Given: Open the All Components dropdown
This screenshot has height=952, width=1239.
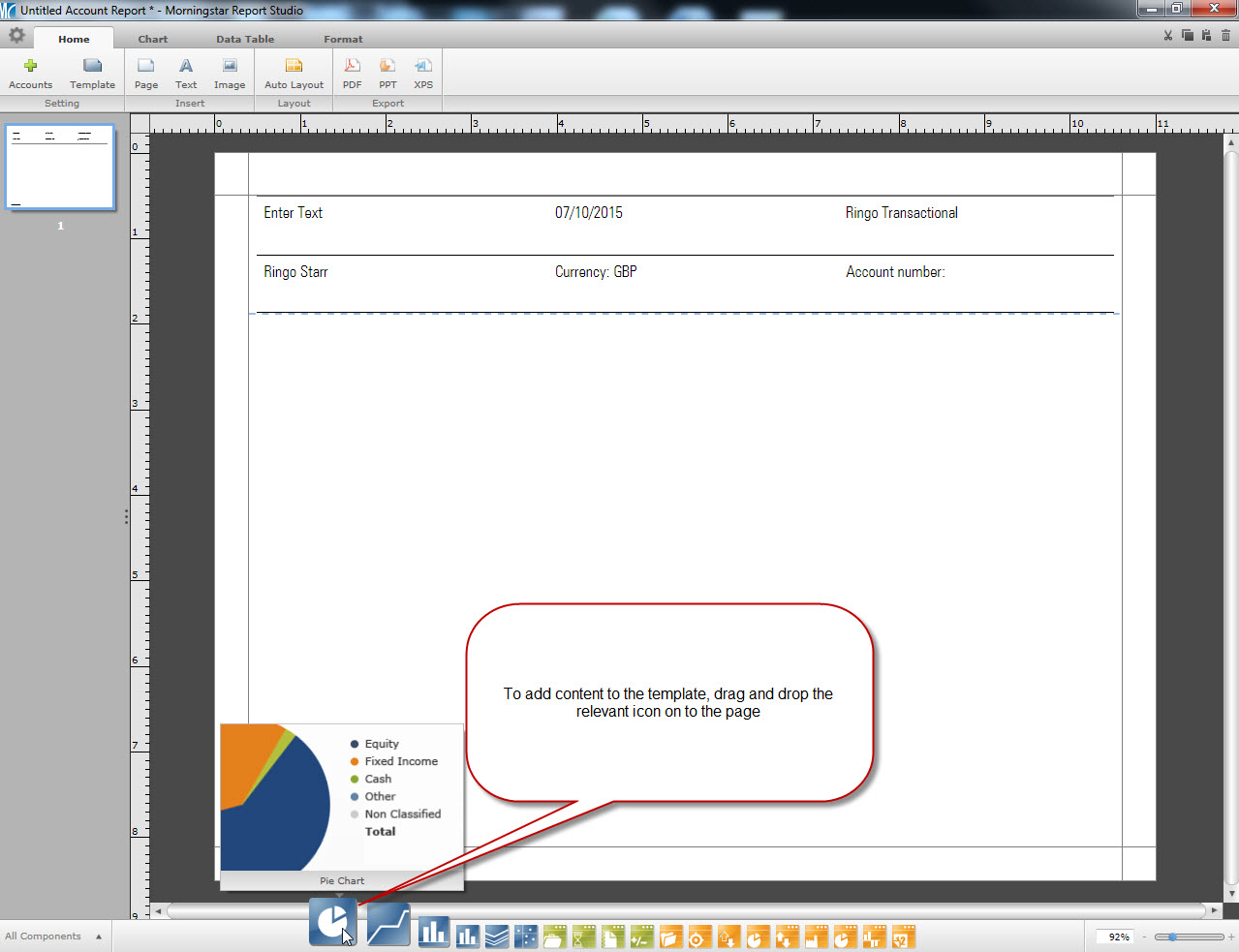Looking at the screenshot, I should [x=53, y=937].
